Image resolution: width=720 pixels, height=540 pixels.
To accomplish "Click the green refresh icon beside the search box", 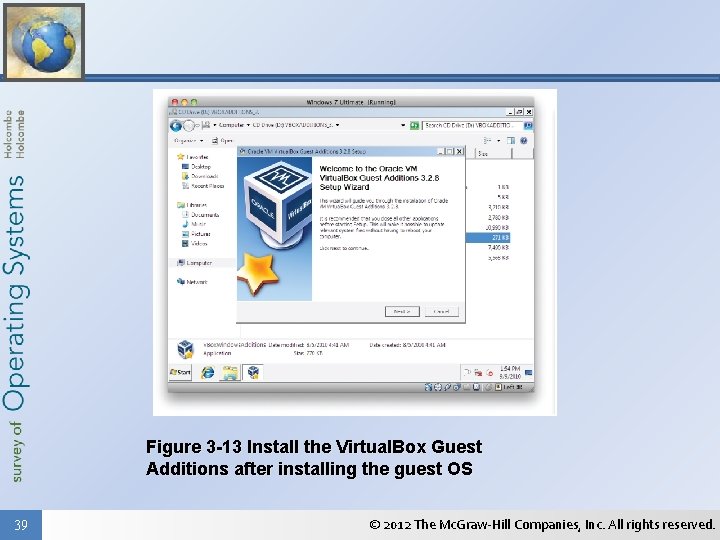I will click(x=414, y=125).
